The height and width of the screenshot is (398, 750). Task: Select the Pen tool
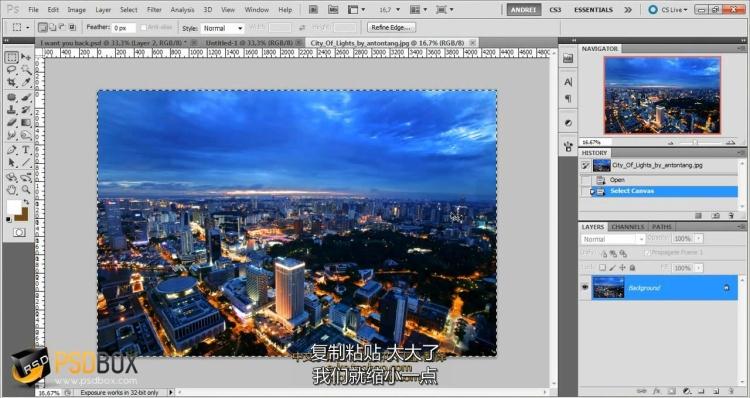(12, 150)
